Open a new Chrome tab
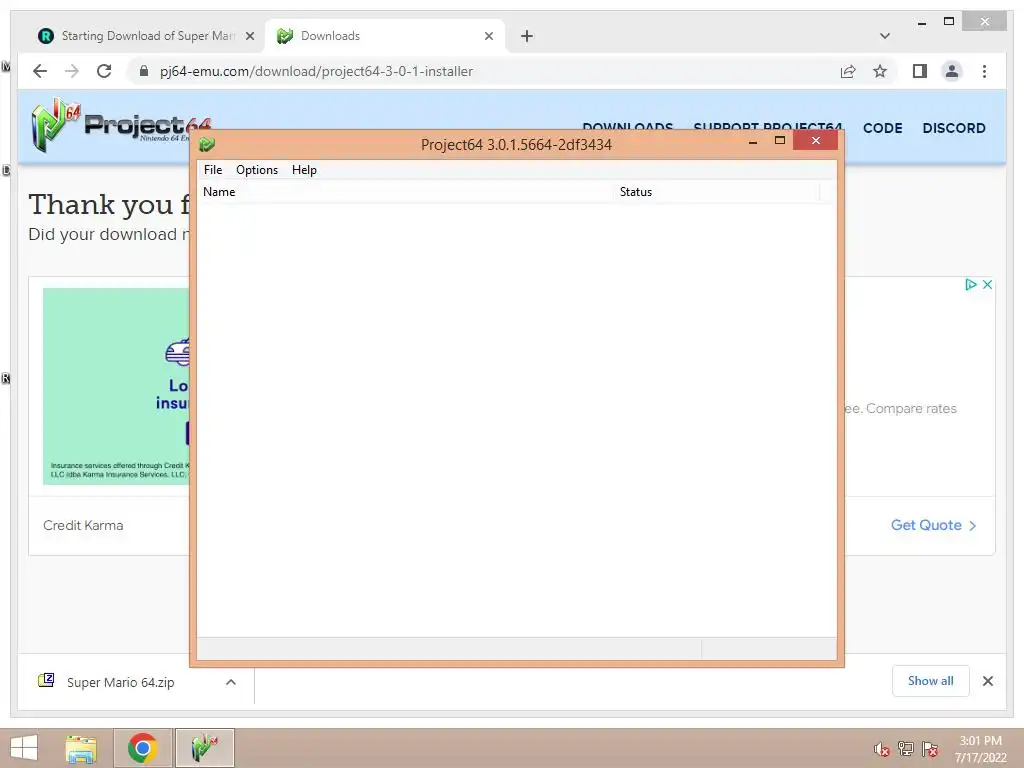 coord(527,36)
